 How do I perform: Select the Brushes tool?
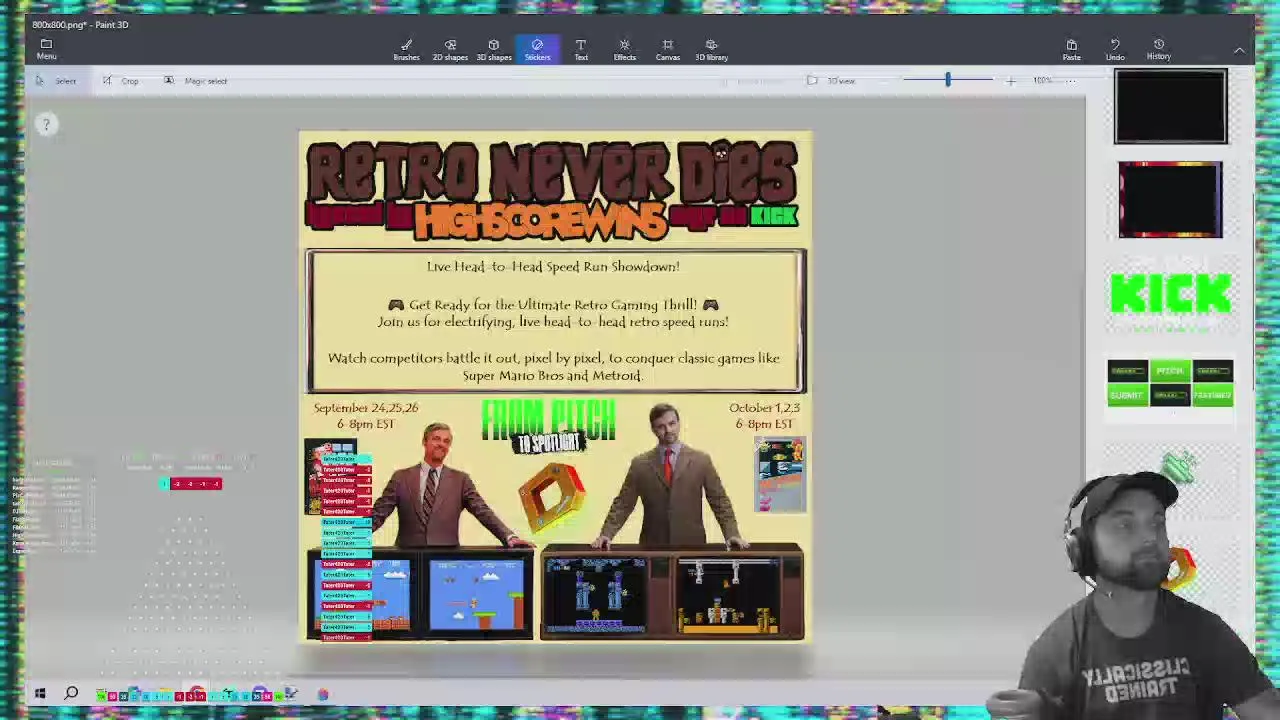406,50
